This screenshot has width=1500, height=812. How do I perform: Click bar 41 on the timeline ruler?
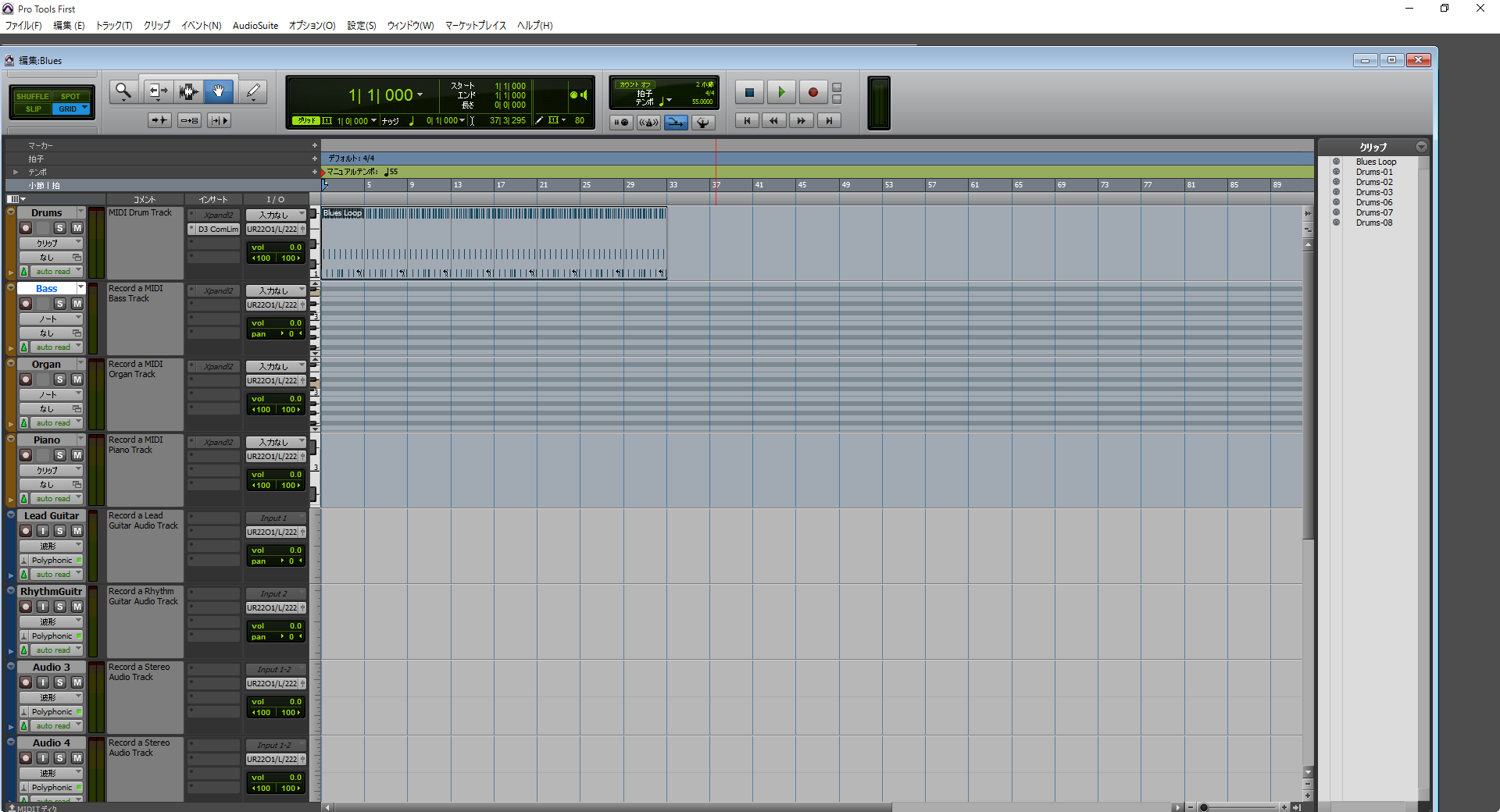pos(759,185)
